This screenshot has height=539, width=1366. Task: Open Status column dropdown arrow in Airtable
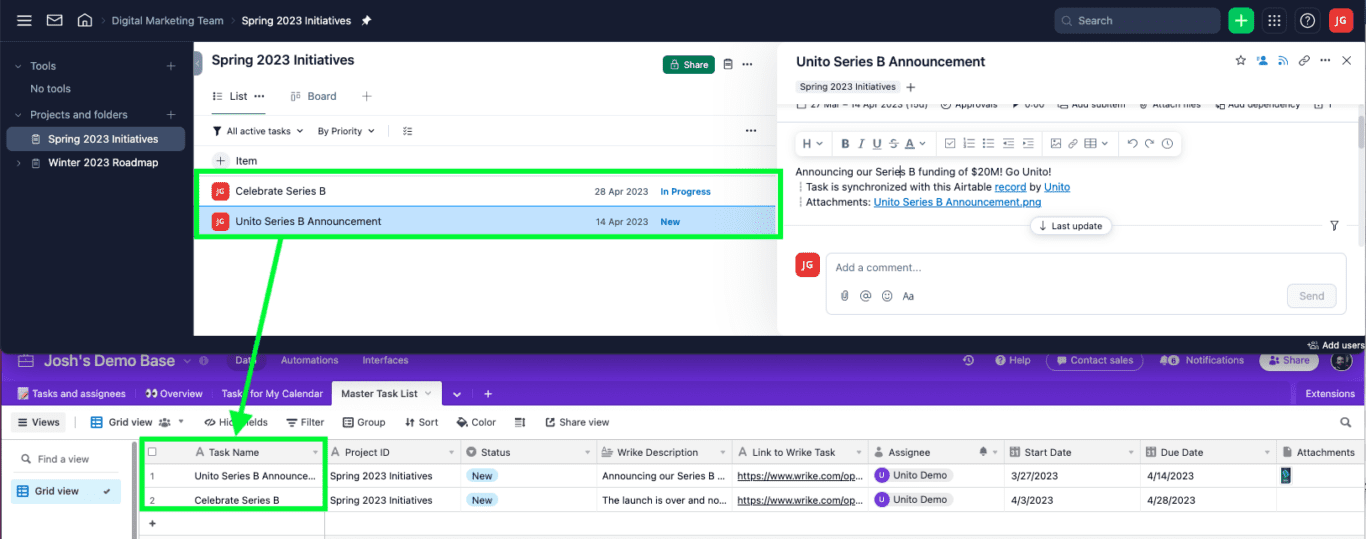[x=586, y=453]
